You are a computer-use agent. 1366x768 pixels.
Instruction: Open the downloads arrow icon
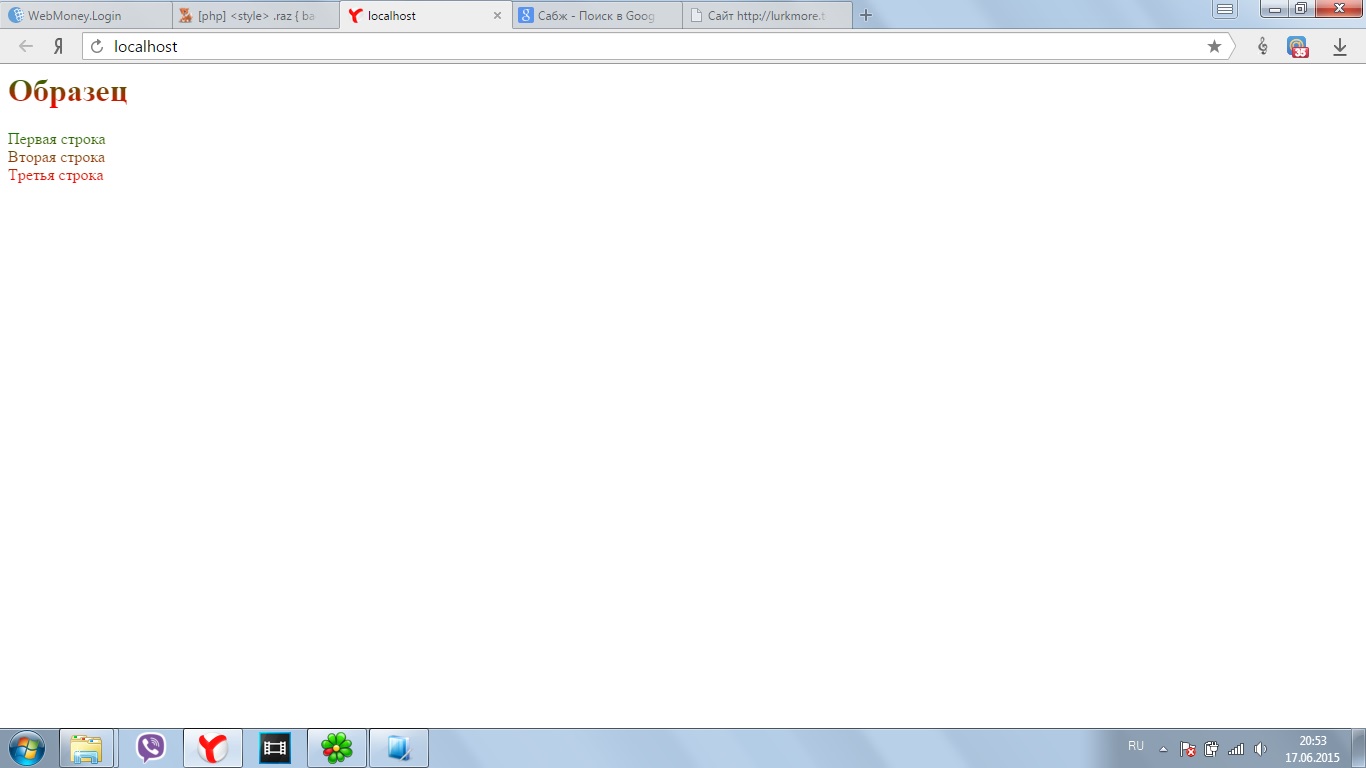[1340, 47]
